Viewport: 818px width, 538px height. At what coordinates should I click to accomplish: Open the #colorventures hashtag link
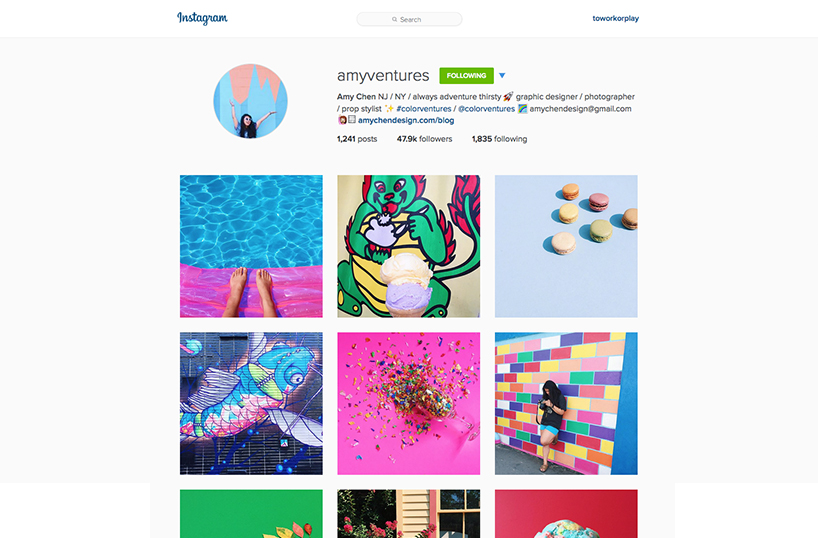424,109
